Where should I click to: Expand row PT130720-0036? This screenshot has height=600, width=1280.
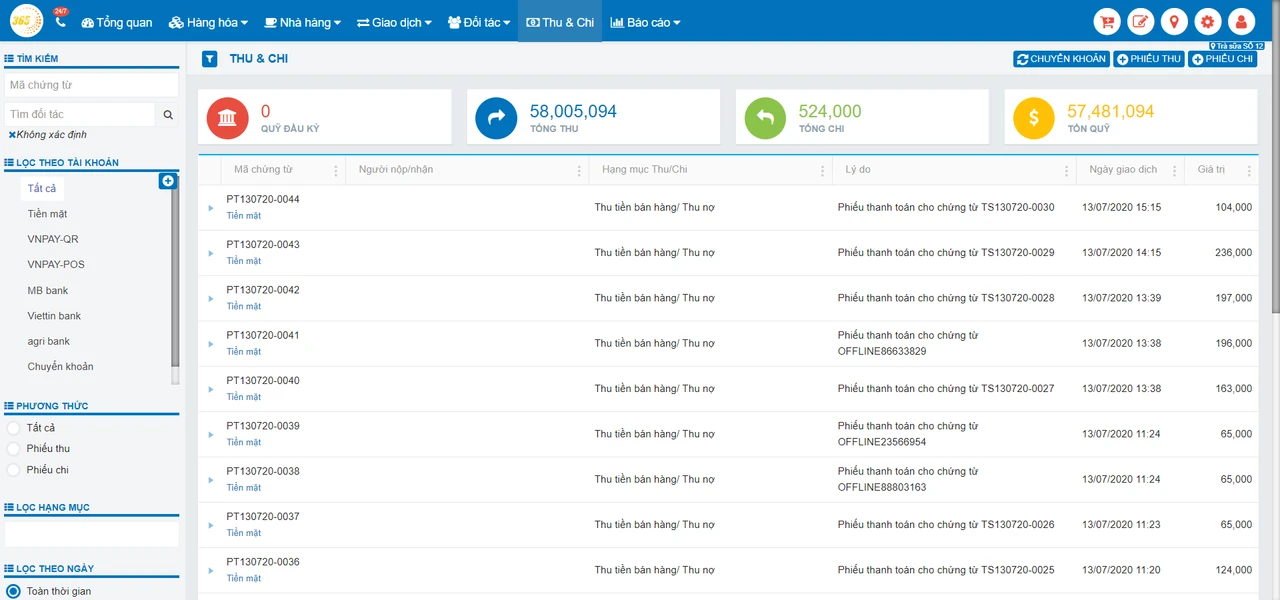click(x=211, y=570)
